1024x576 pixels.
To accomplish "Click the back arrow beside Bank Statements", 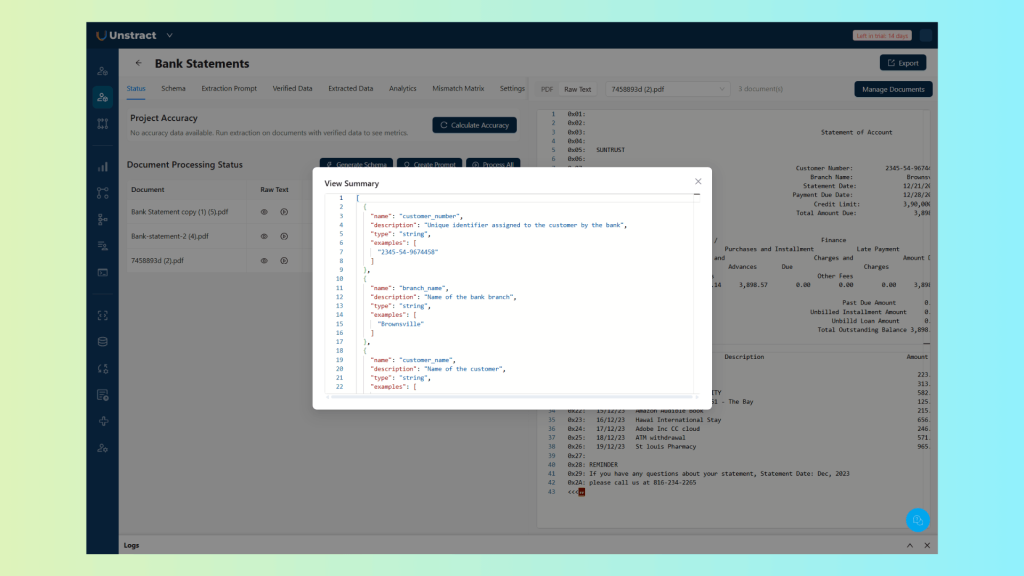I will point(138,63).
